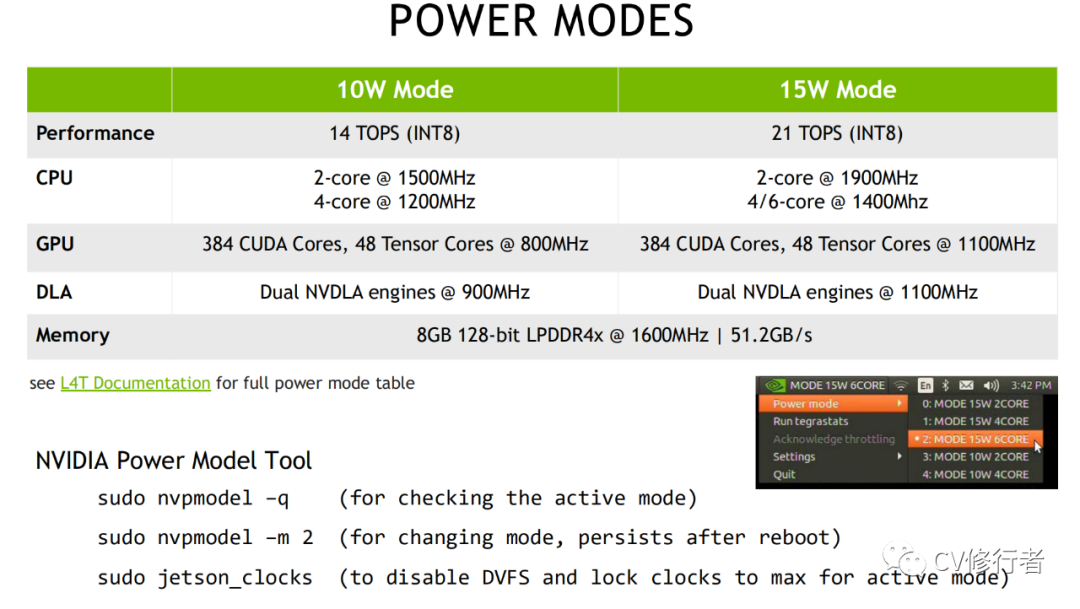
Task: Click the 4/6-core @ 1400Mhz text
Action: 838,202
